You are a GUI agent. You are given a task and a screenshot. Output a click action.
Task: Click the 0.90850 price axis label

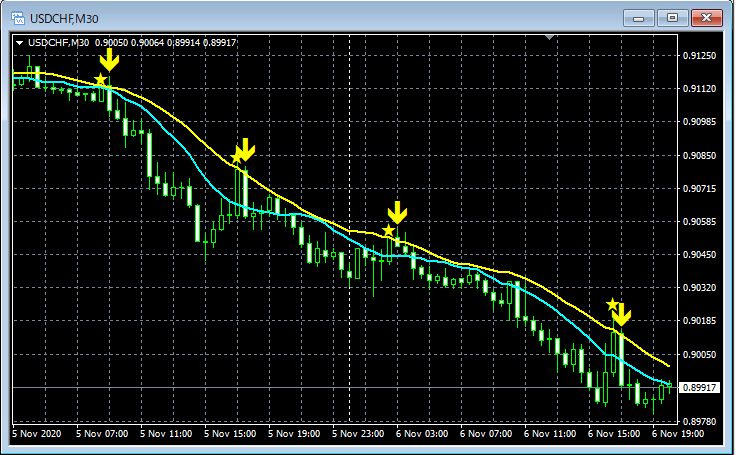[699, 155]
